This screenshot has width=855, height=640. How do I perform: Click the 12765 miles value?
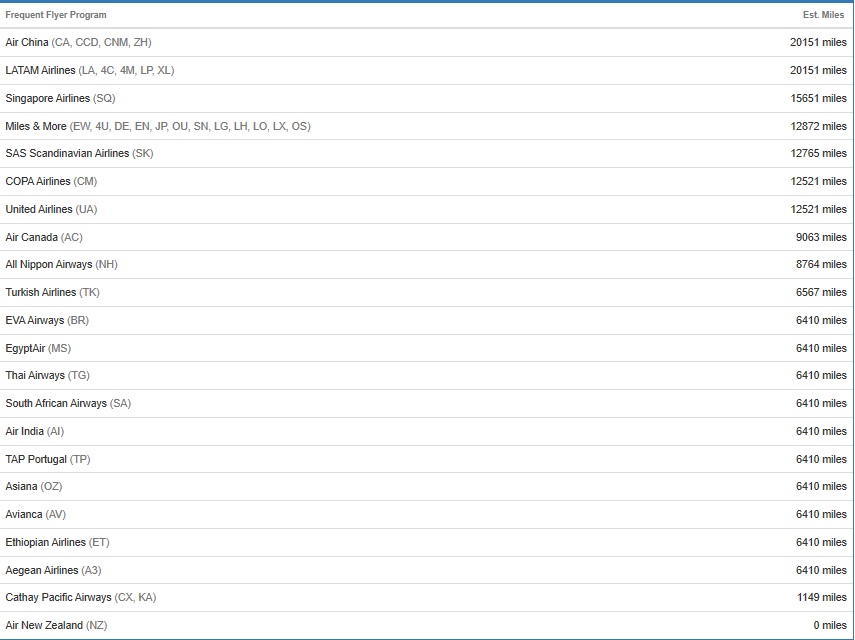818,153
